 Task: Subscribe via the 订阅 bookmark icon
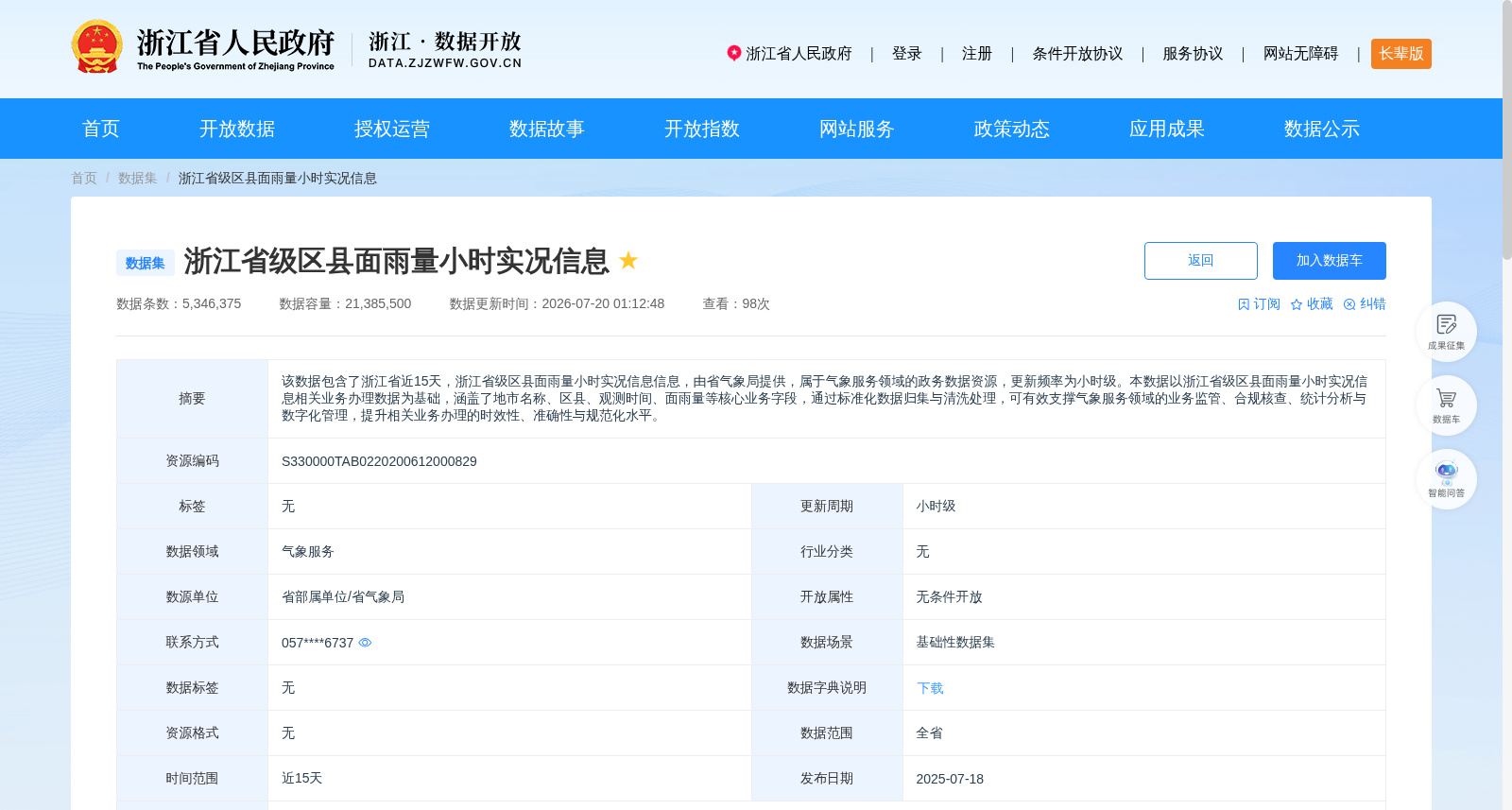[1259, 304]
